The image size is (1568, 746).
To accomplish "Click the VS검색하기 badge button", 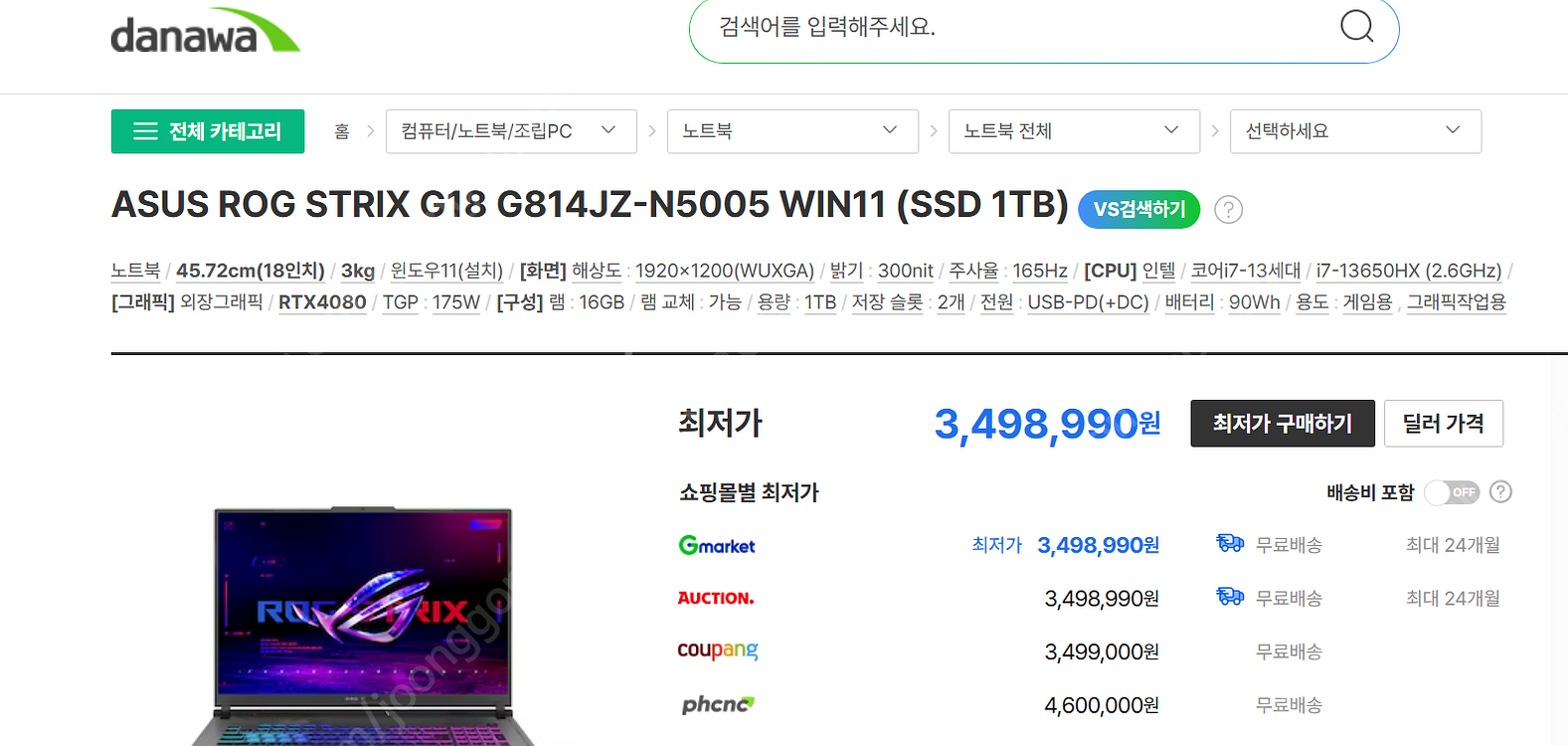I will pyautogui.click(x=1138, y=210).
